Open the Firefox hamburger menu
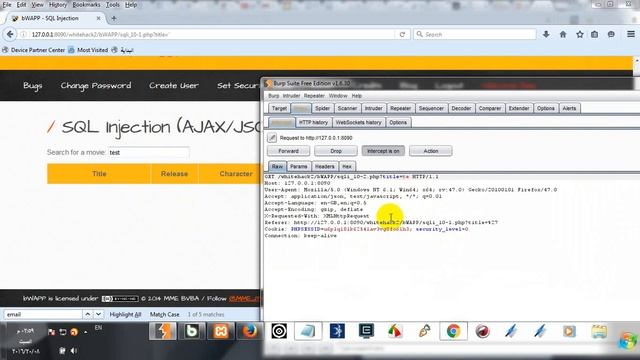Viewport: 640px width, 360px height. click(631, 34)
